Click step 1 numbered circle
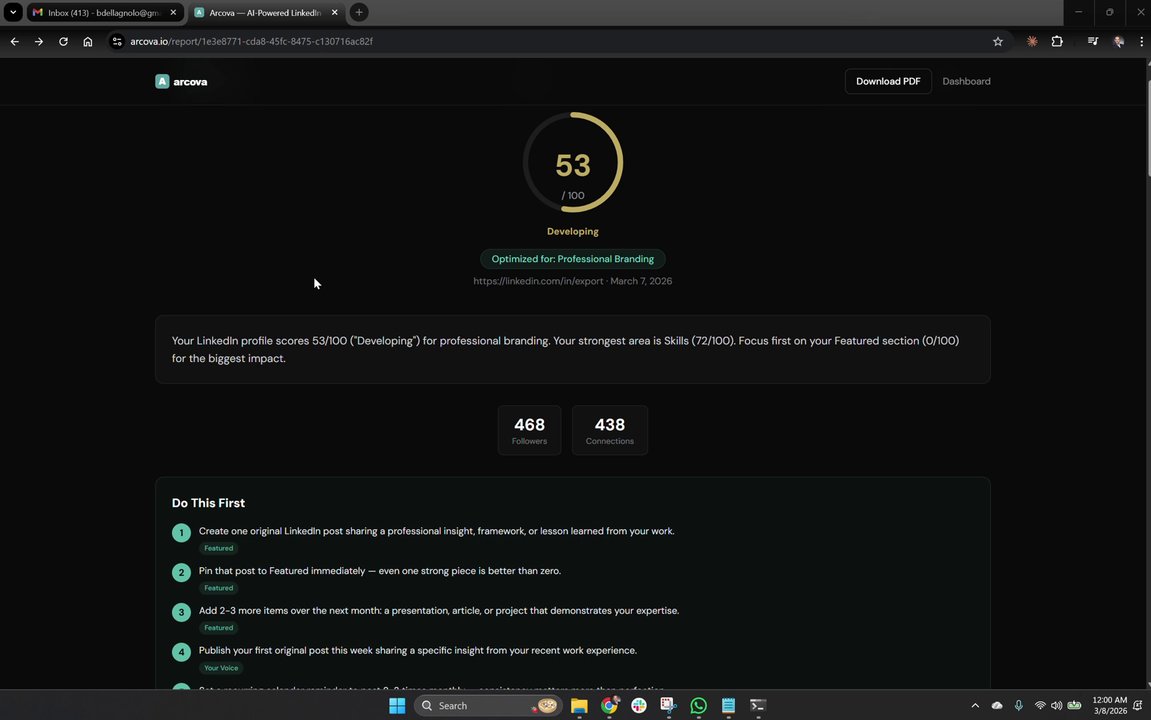This screenshot has height=720, width=1151. [181, 533]
